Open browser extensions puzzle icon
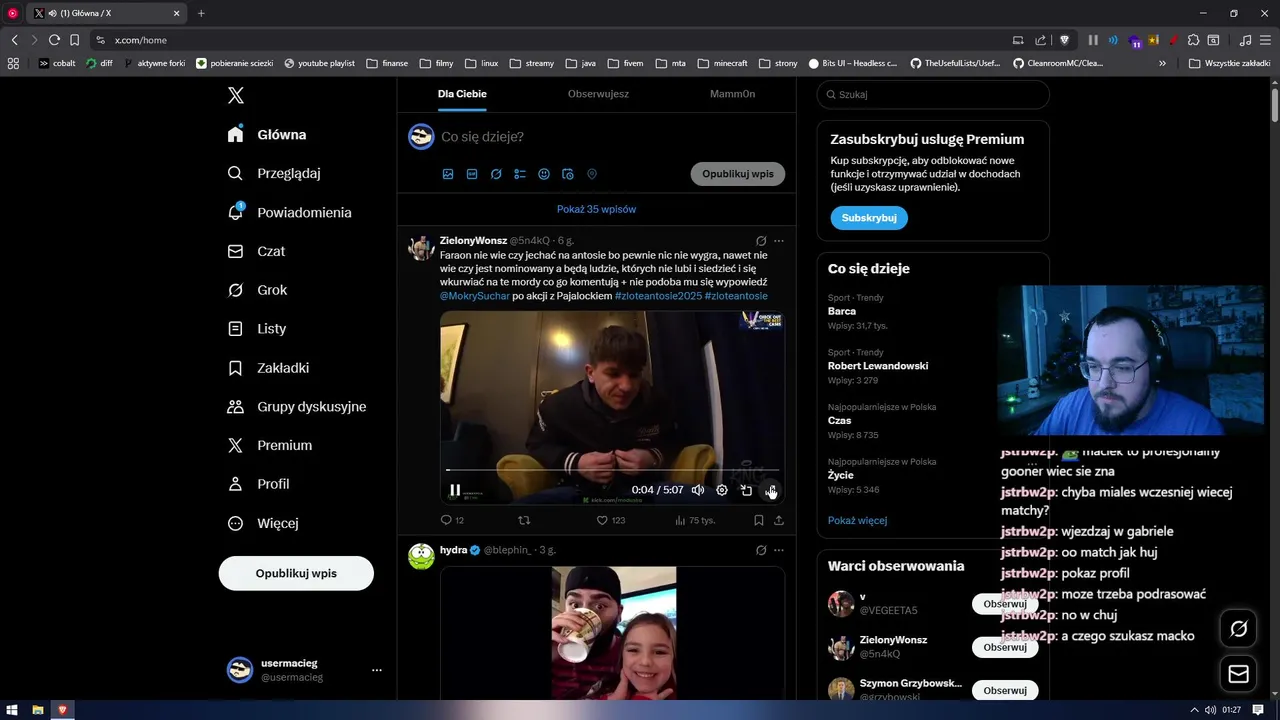Image resolution: width=1280 pixels, height=720 pixels. click(1194, 40)
